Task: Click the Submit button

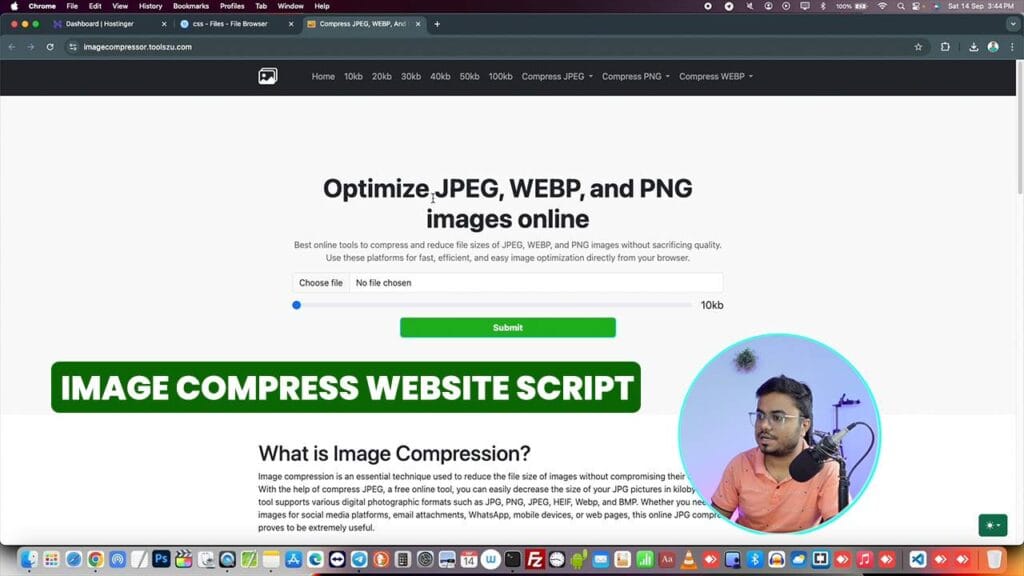Action: point(507,327)
